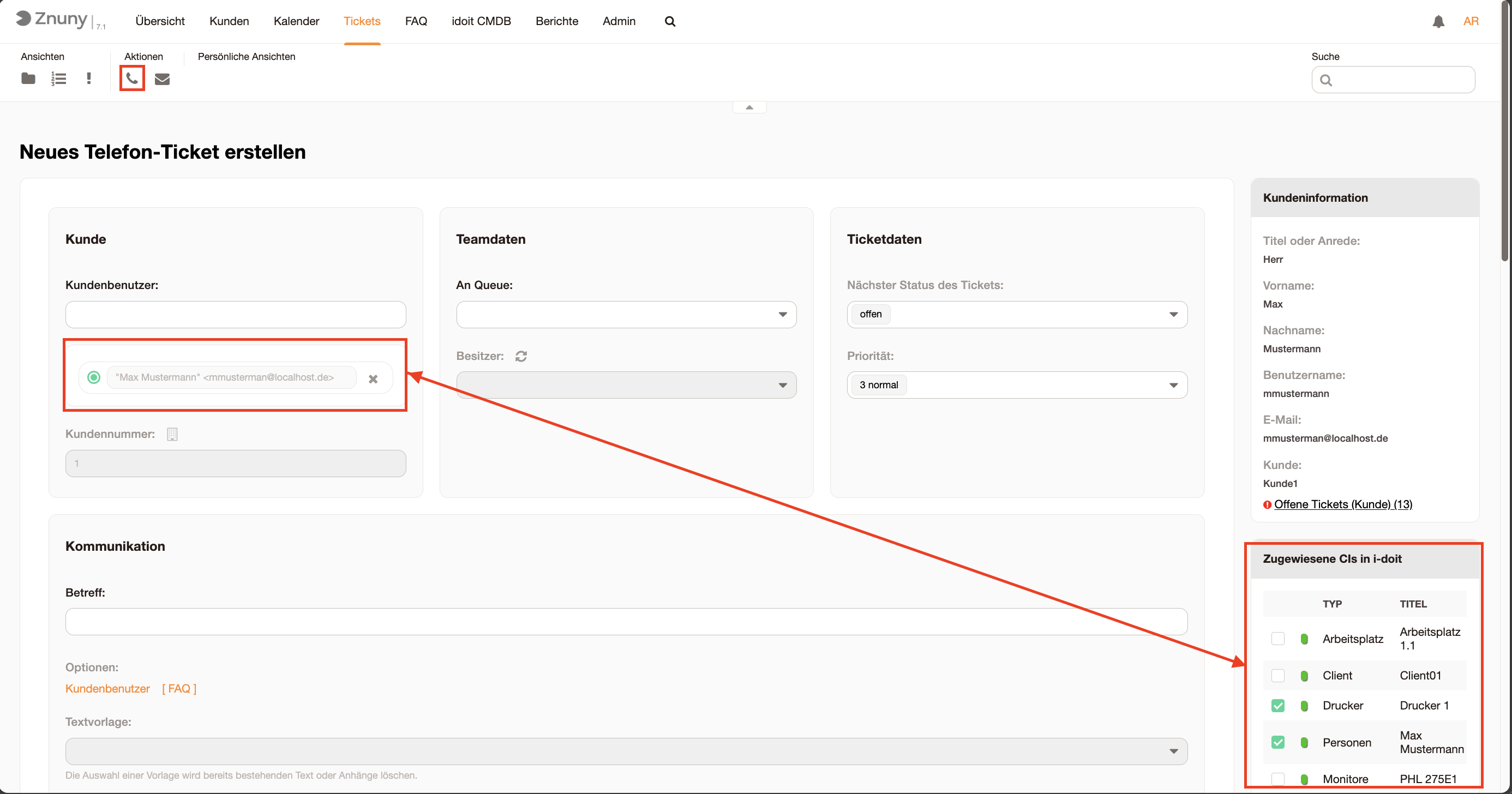The width and height of the screenshot is (1512, 794).
Task: Click the magnifier search icon in navigation bar
Action: point(670,22)
